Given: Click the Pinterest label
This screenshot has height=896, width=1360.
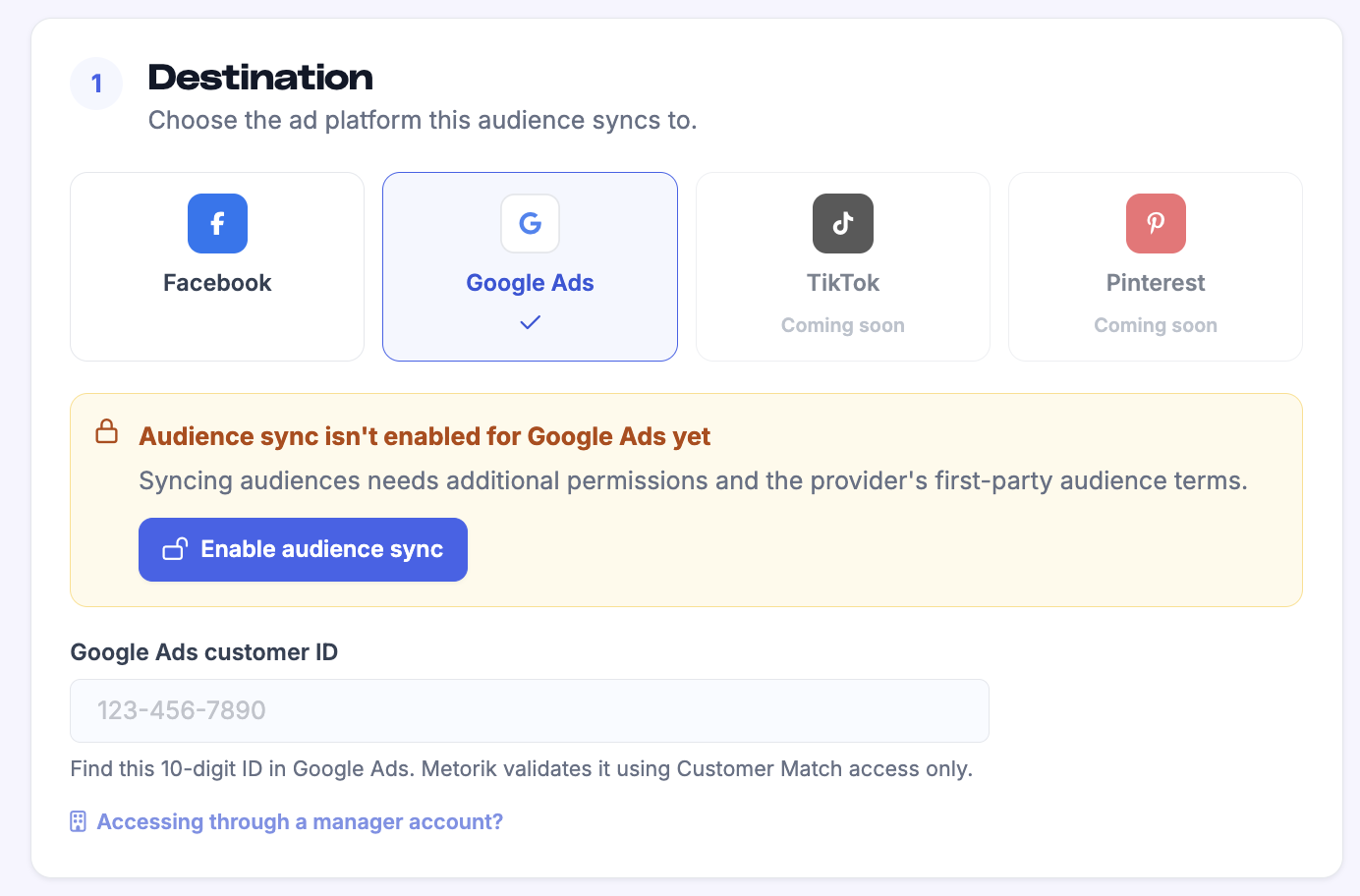Looking at the screenshot, I should coord(1156,283).
